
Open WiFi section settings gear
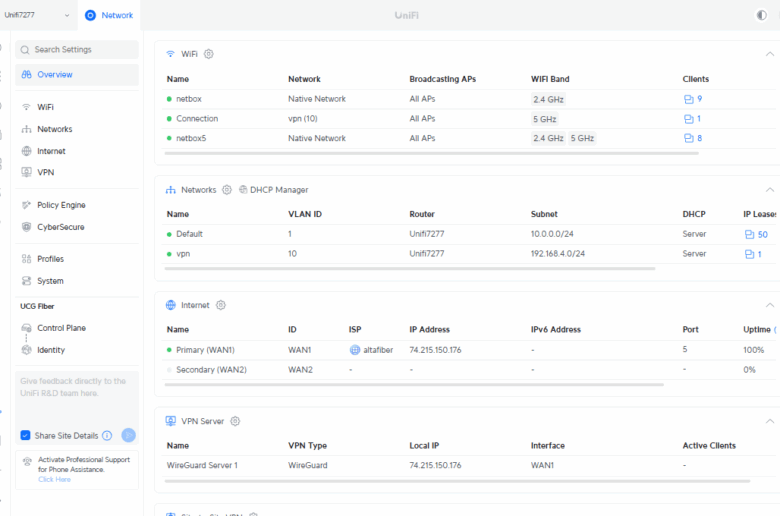209,54
